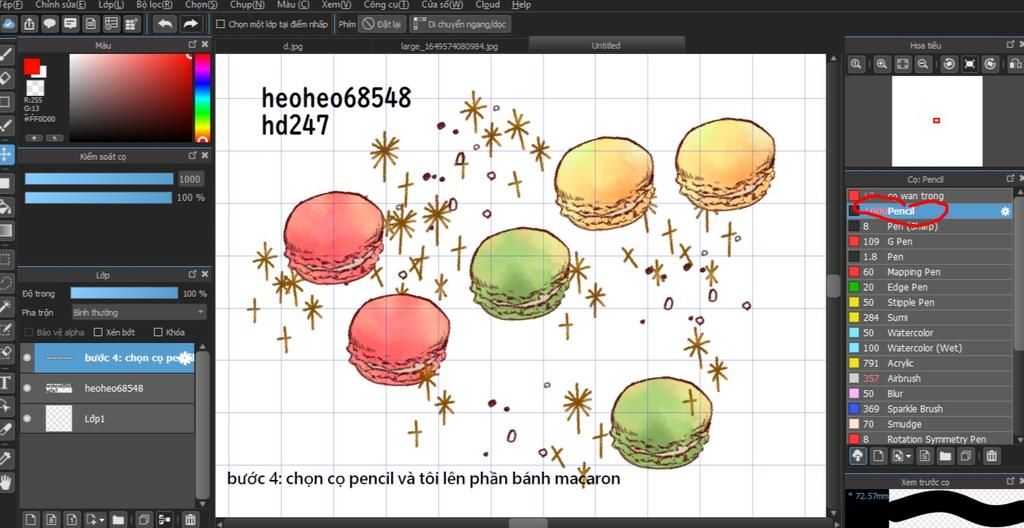The width and height of the screenshot is (1024, 528).
Task: Click the share export icon
Action: pos(29,24)
